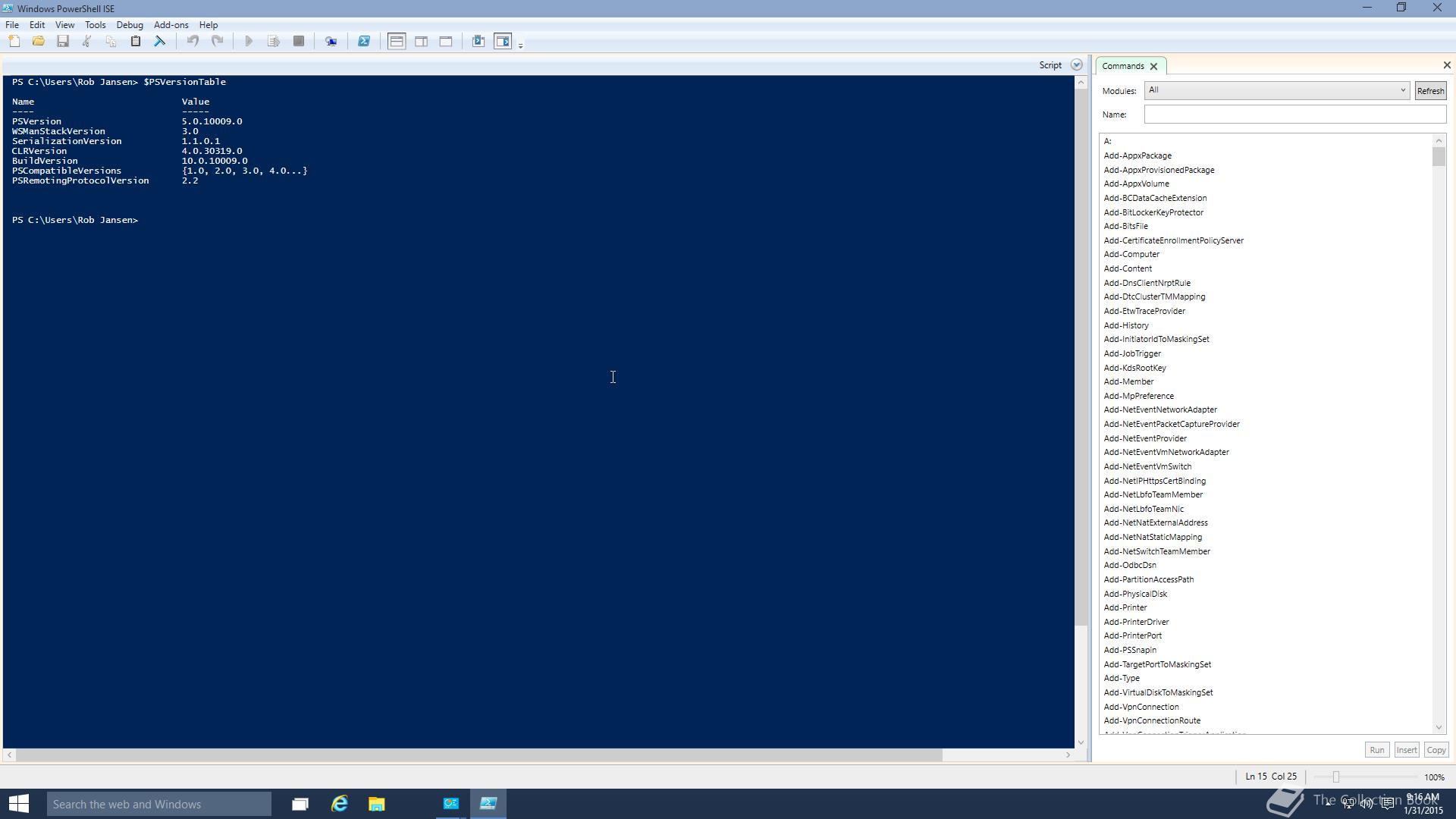This screenshot has width=1456, height=819.
Task: Close the Commands add-on pane
Action: [1447, 65]
